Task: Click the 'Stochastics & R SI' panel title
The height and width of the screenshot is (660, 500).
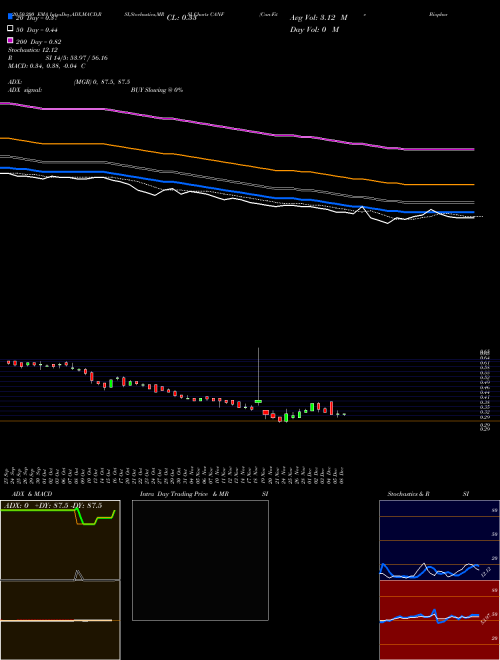Action: tap(428, 494)
